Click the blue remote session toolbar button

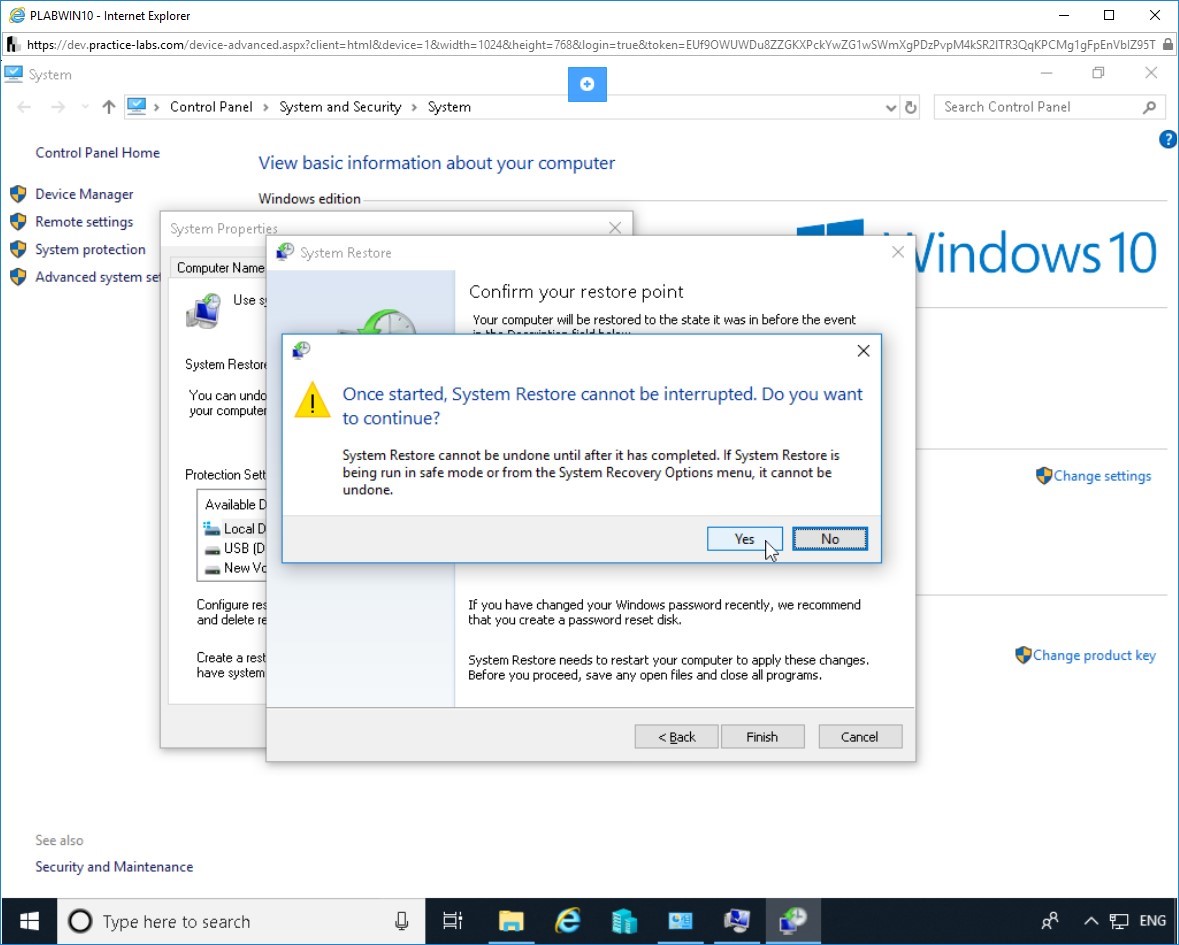tap(587, 84)
